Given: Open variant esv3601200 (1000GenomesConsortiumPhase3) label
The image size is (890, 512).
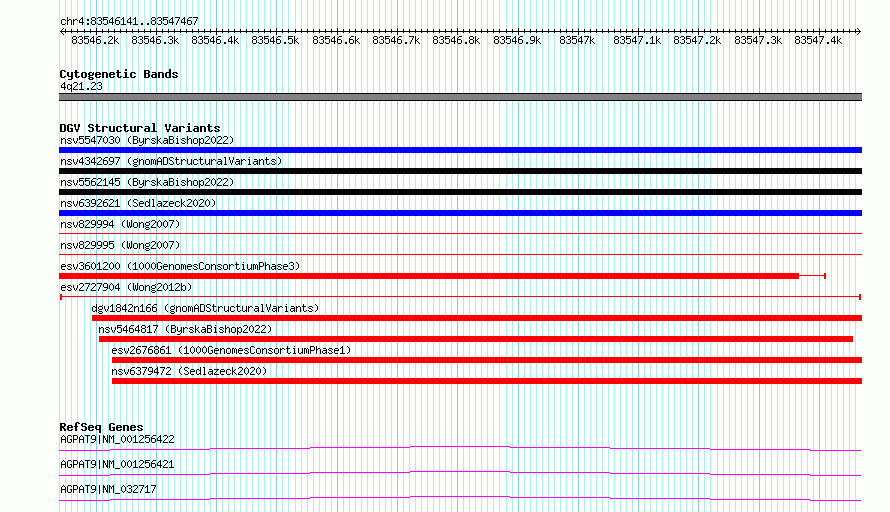Looking at the screenshot, I should pos(180,266).
